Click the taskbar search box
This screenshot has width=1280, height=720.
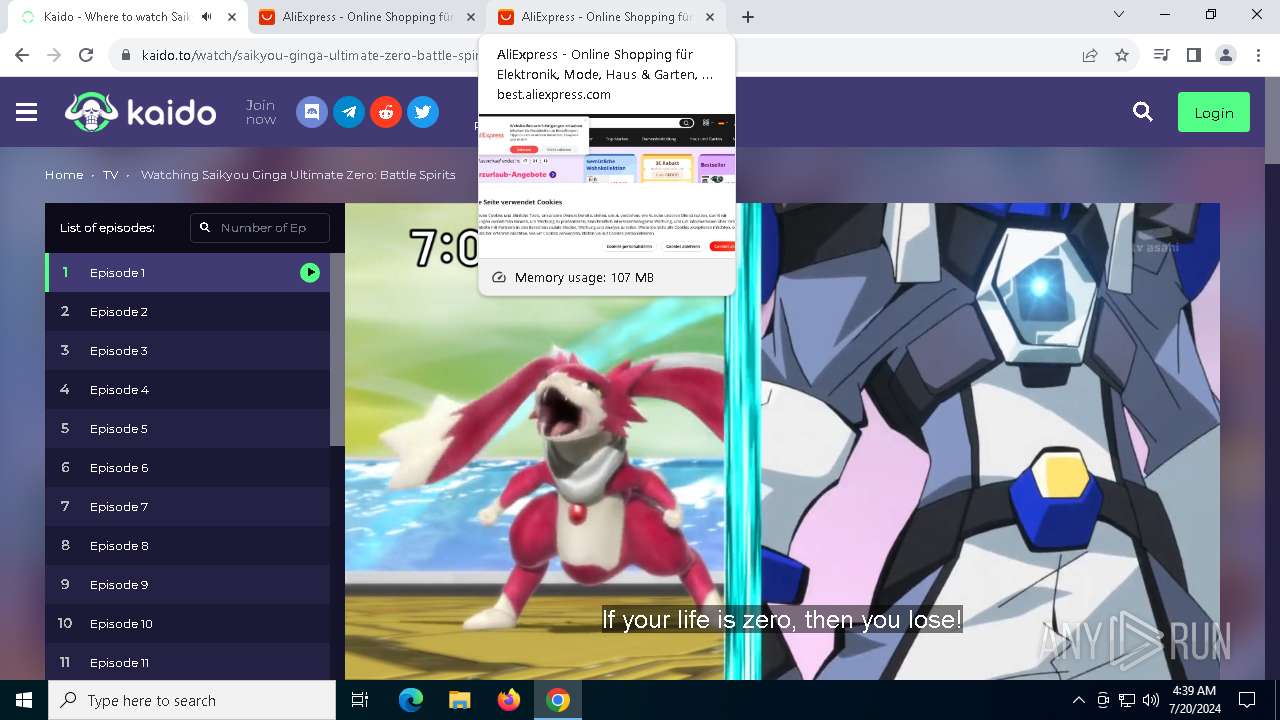tap(192, 700)
